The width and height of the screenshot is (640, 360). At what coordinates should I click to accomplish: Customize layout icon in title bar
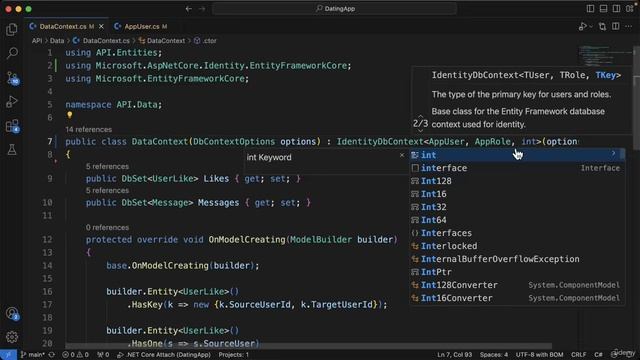click(x=630, y=9)
